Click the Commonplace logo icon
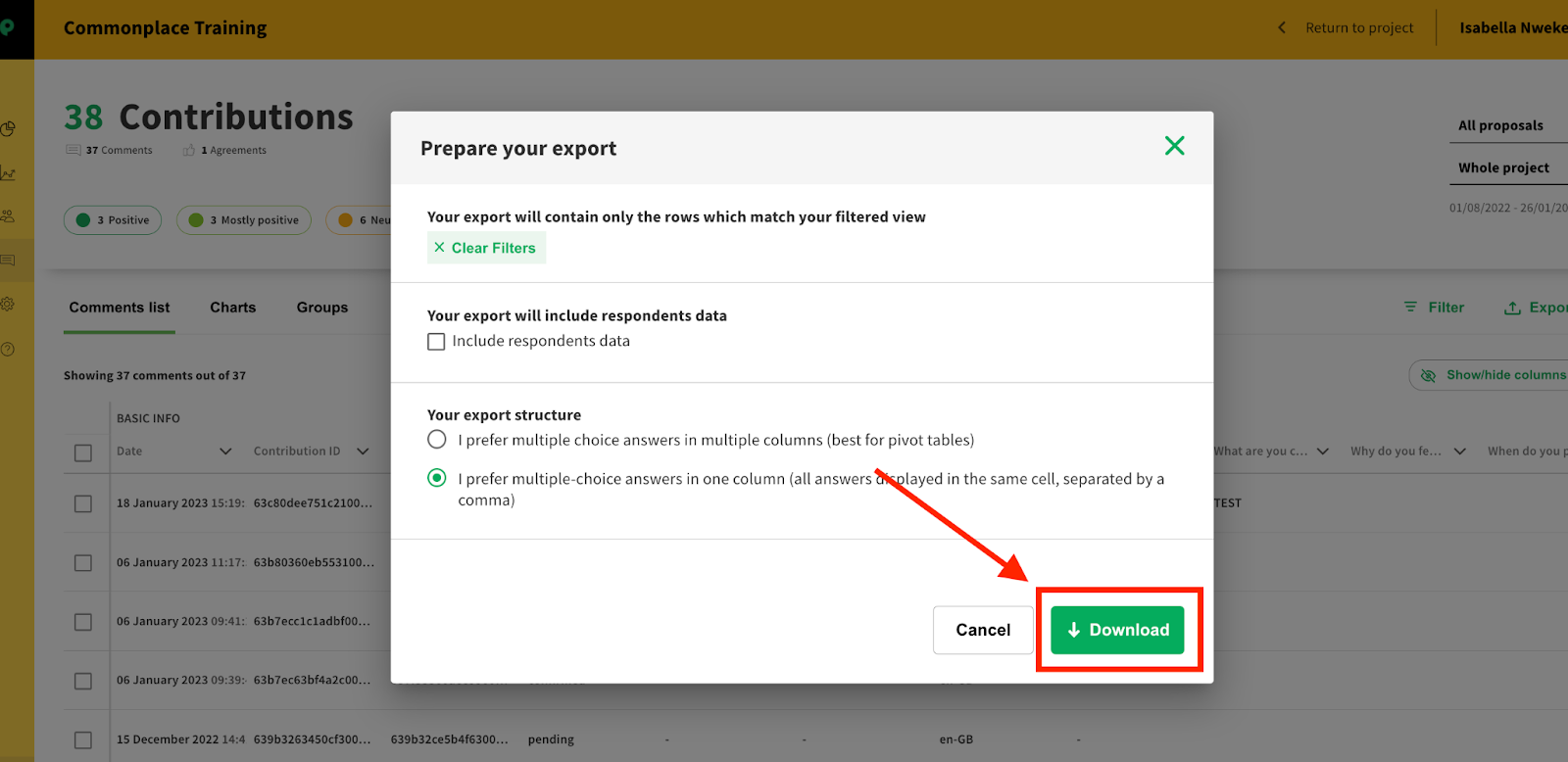 (8, 27)
